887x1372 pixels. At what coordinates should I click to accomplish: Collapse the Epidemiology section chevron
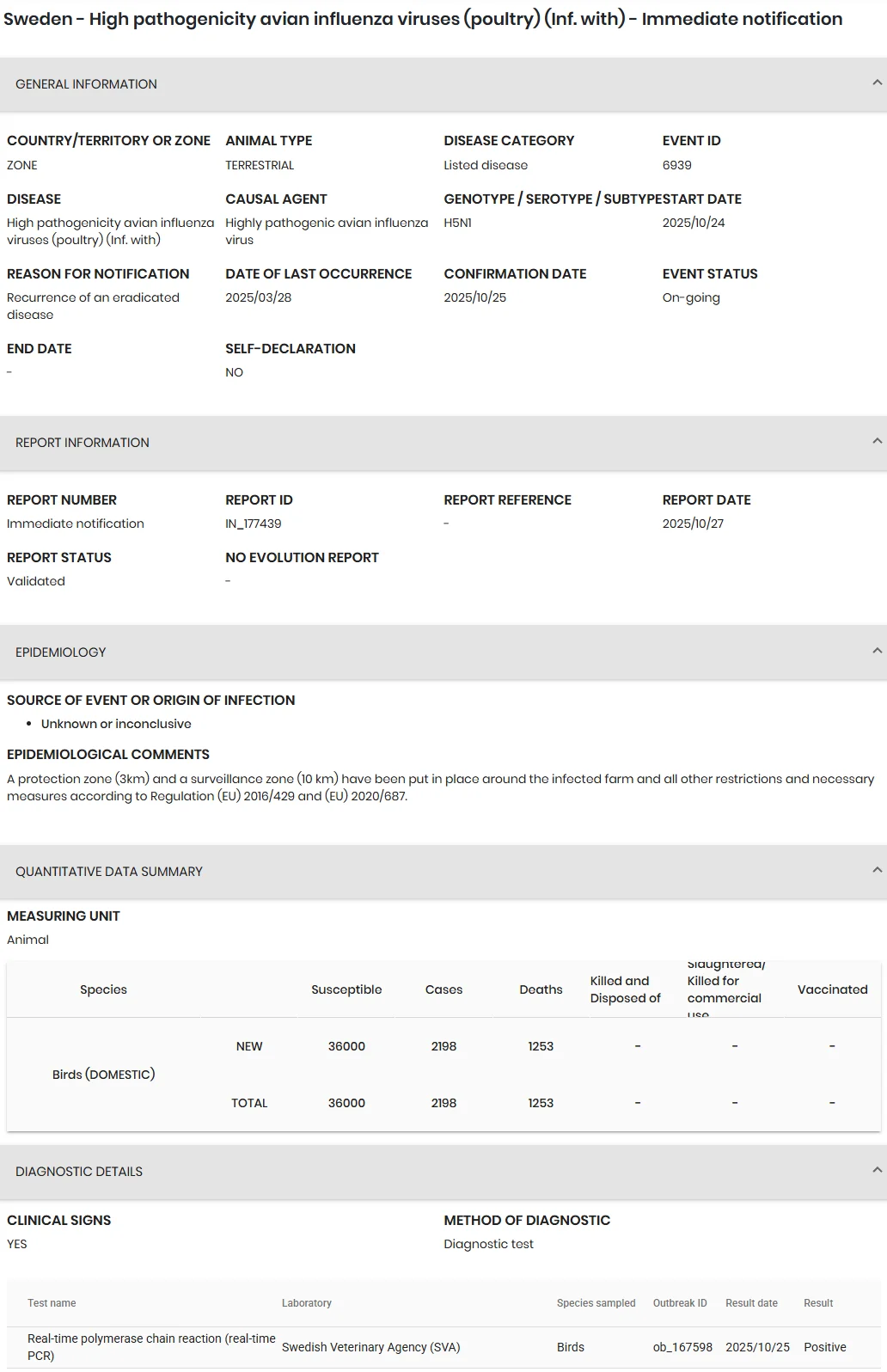pyautogui.click(x=877, y=652)
